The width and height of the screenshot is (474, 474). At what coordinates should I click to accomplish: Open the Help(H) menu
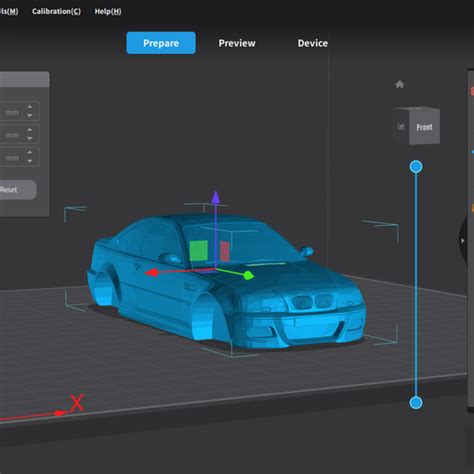tap(108, 11)
